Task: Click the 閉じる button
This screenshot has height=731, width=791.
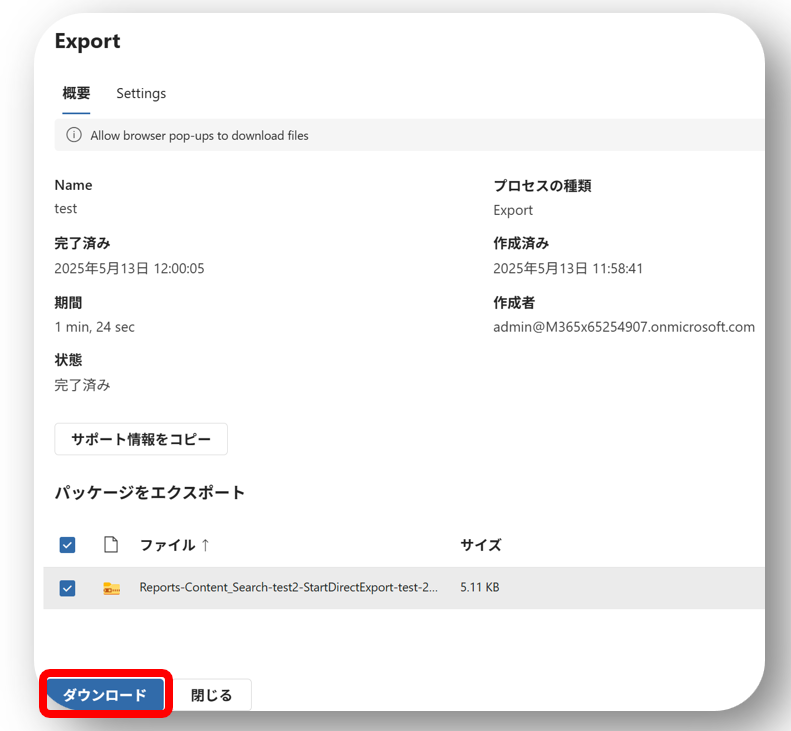Action: 211,695
